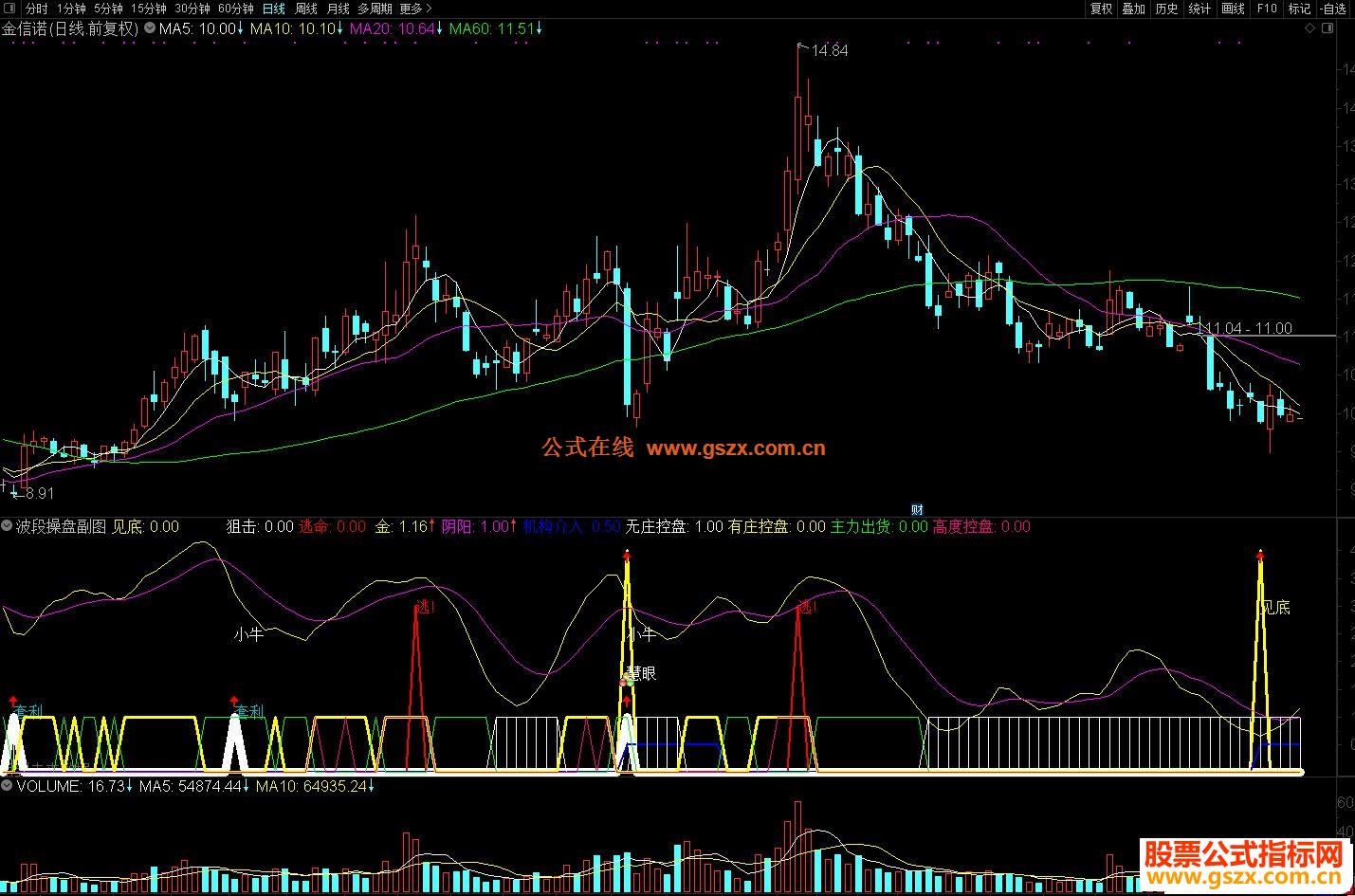1355x896 pixels.
Task: Click volume MA5: 54874.44 label
Action: click(192, 786)
